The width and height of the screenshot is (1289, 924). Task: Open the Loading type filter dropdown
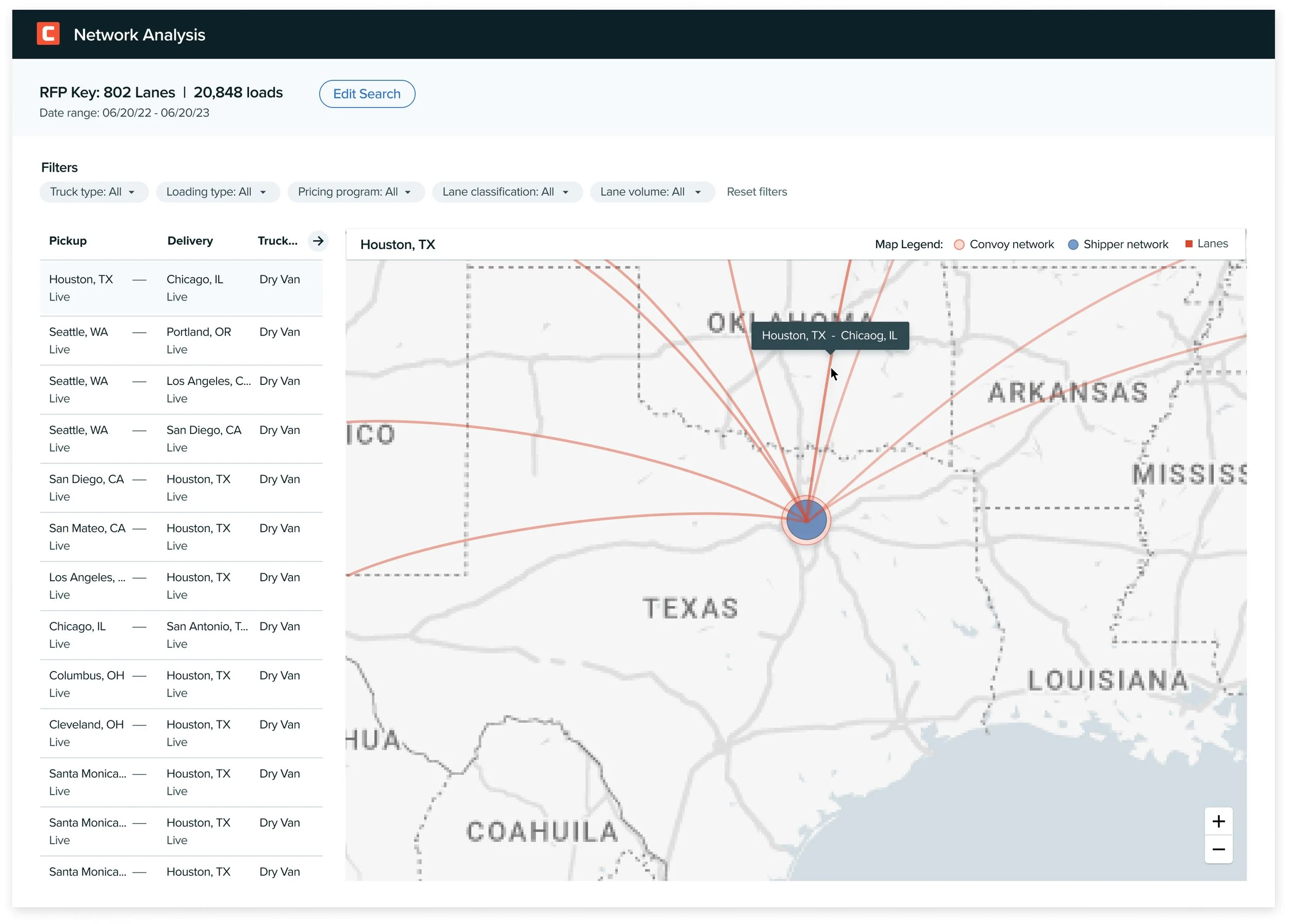point(217,192)
